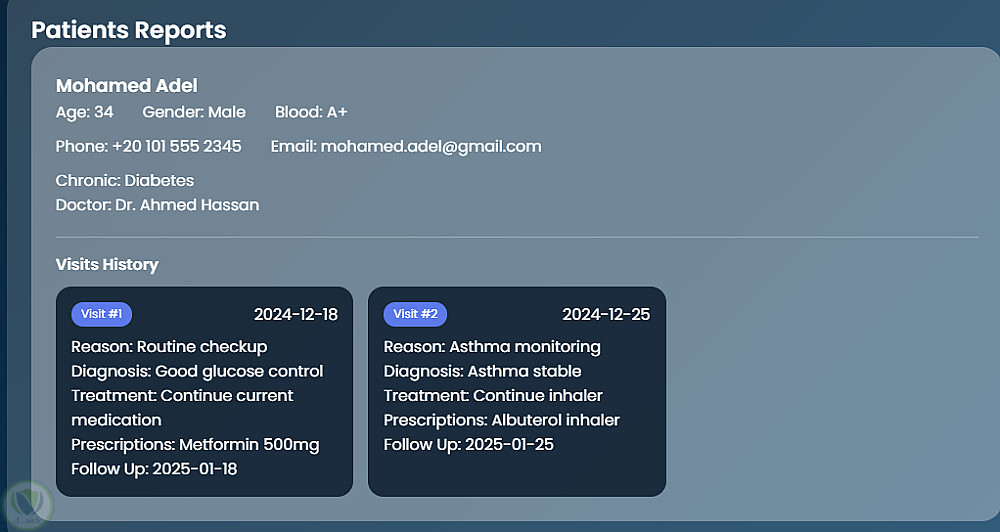1000x532 pixels.
Task: Click Prescriptions: Metformin 500mg text
Action: (195, 445)
